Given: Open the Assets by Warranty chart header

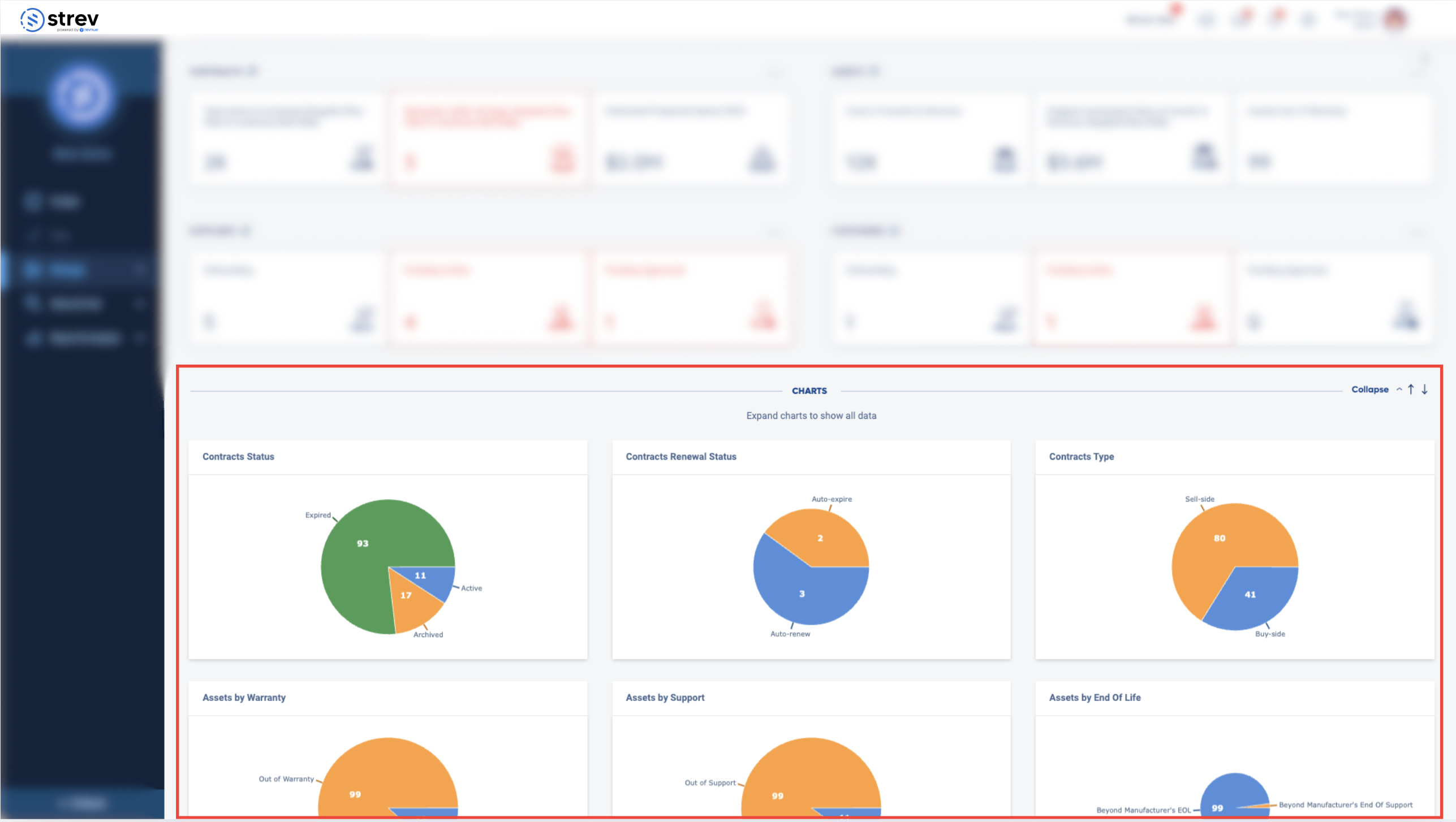Looking at the screenshot, I should (x=244, y=698).
